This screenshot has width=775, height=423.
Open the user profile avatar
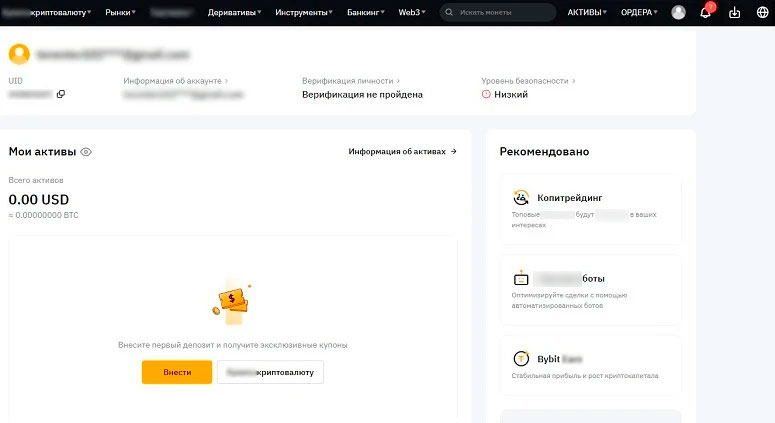point(679,13)
